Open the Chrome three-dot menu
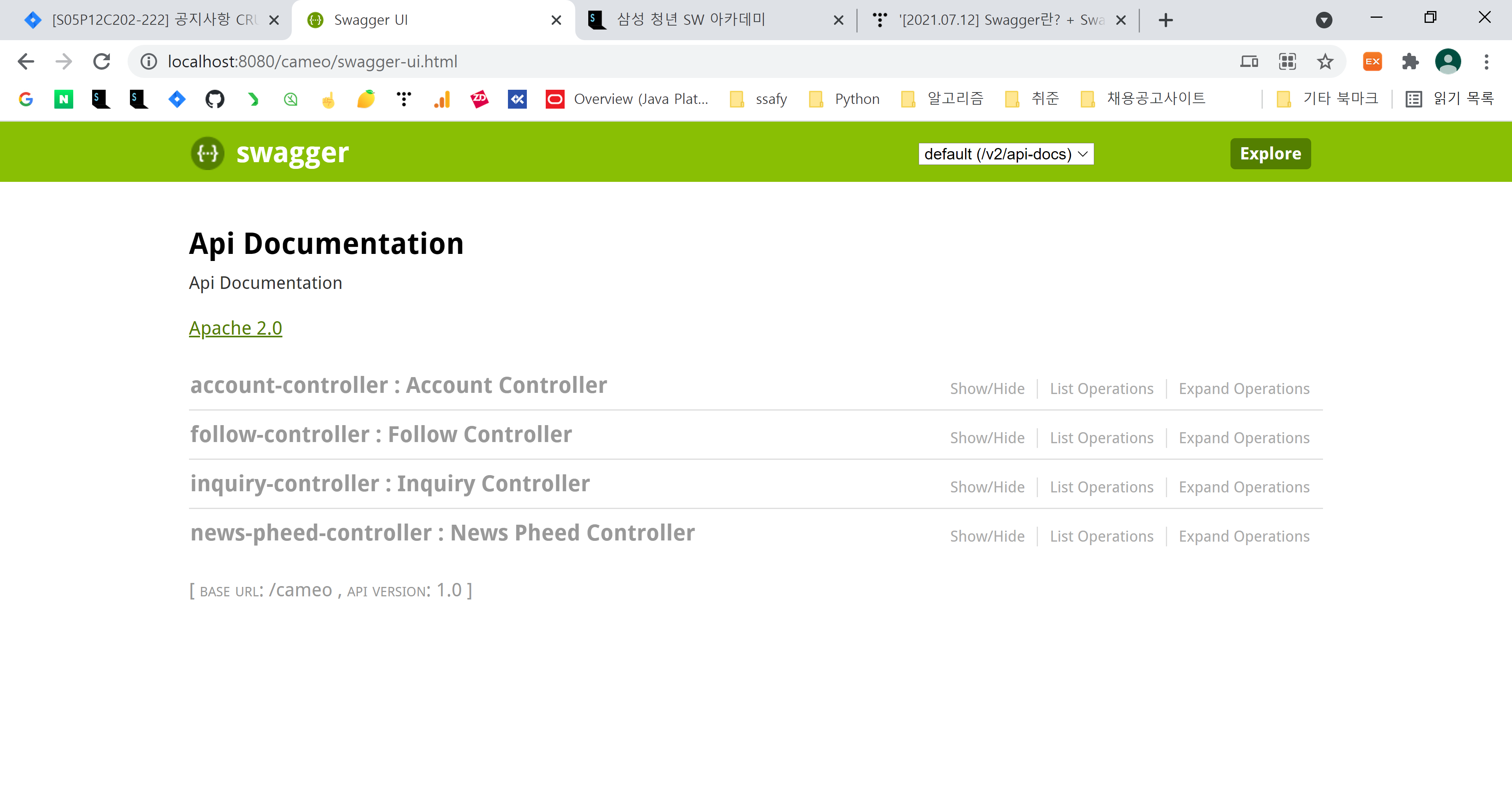The height and width of the screenshot is (803, 1512). pyautogui.click(x=1486, y=62)
